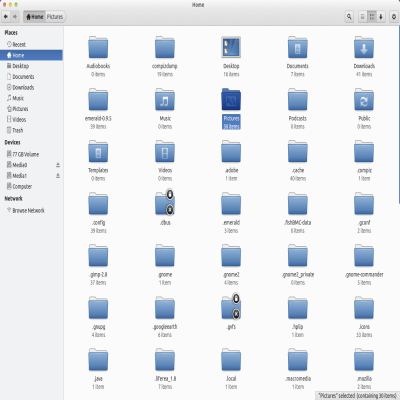Select the Home path bar button

pos(34,17)
